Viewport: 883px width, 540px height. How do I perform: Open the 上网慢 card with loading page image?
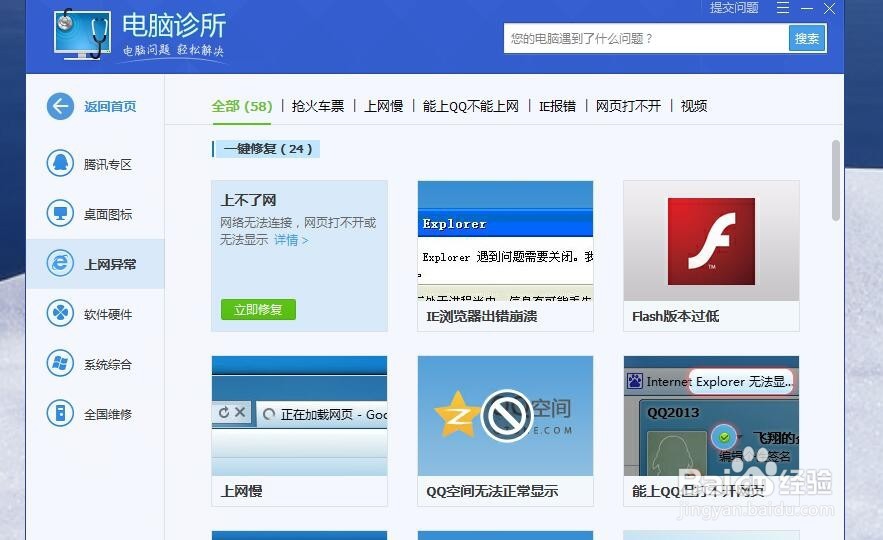pos(300,416)
